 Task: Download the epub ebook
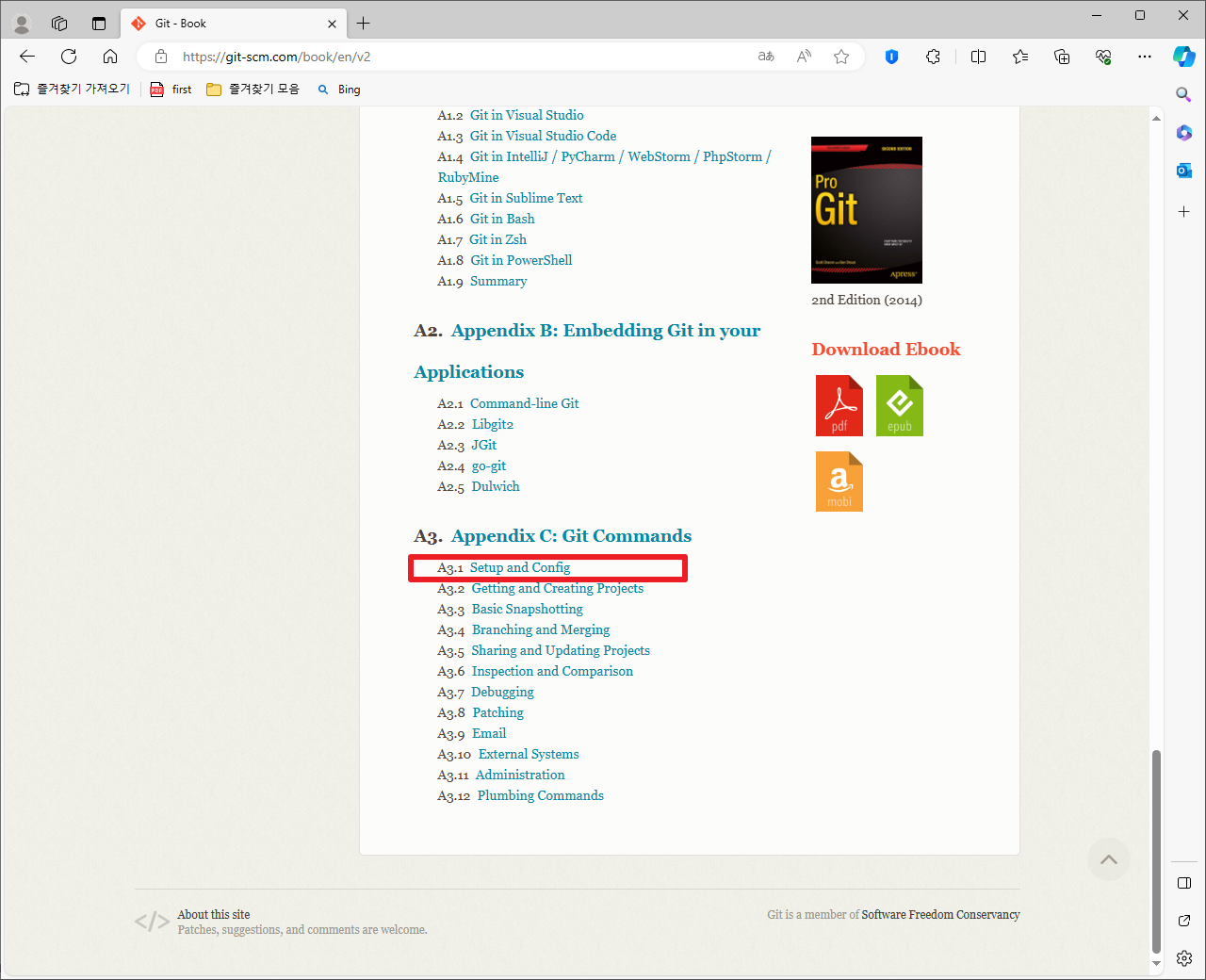point(900,406)
